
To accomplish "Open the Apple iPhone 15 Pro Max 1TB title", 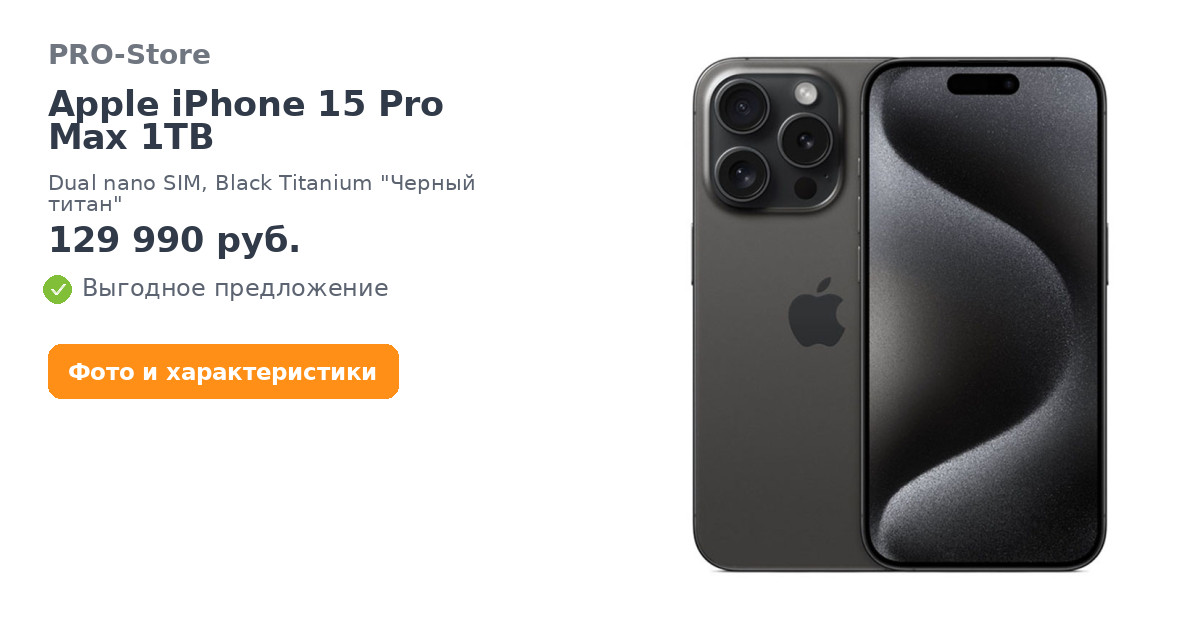I will click(246, 121).
